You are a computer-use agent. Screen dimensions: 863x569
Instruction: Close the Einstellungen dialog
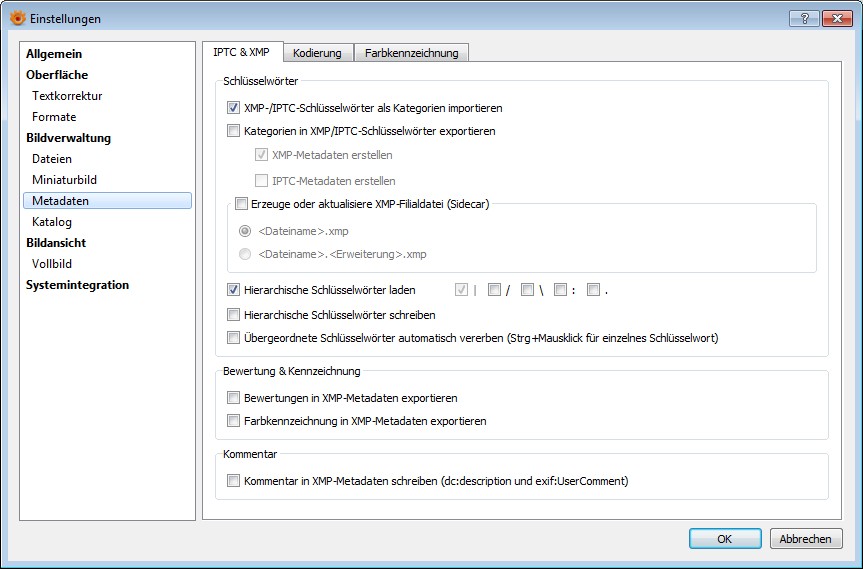(x=837, y=19)
